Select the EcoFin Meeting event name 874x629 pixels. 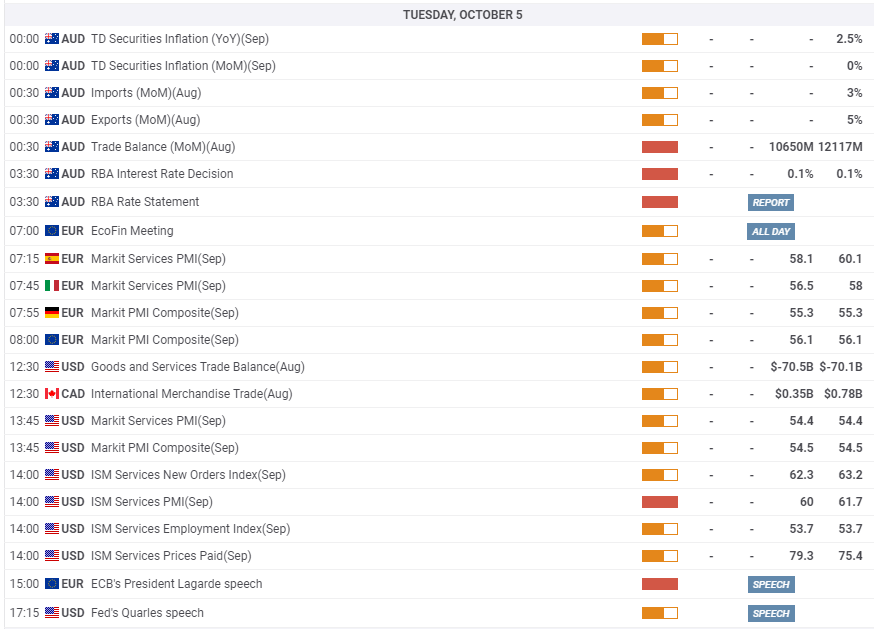[x=132, y=231]
